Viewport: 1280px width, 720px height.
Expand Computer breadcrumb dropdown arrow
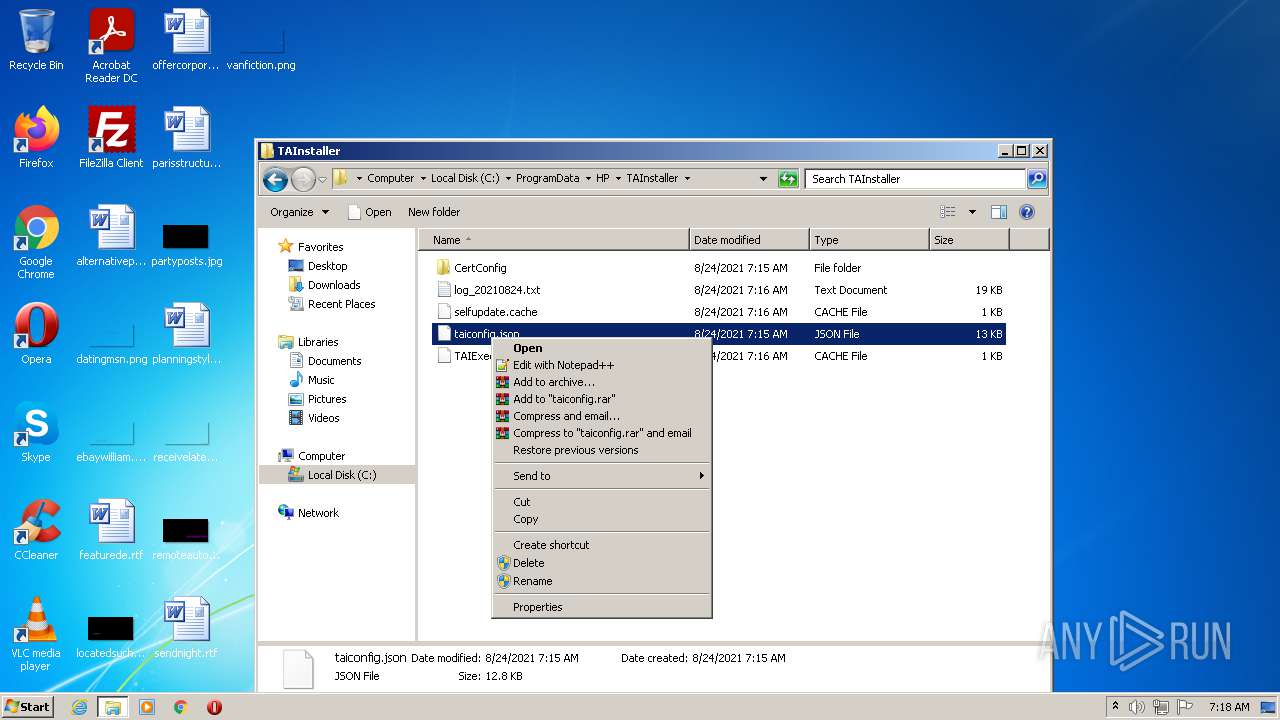[422, 179]
